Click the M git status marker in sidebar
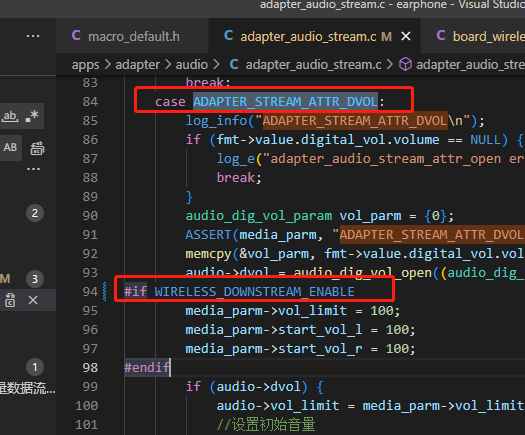The image size is (525, 435). [5, 279]
